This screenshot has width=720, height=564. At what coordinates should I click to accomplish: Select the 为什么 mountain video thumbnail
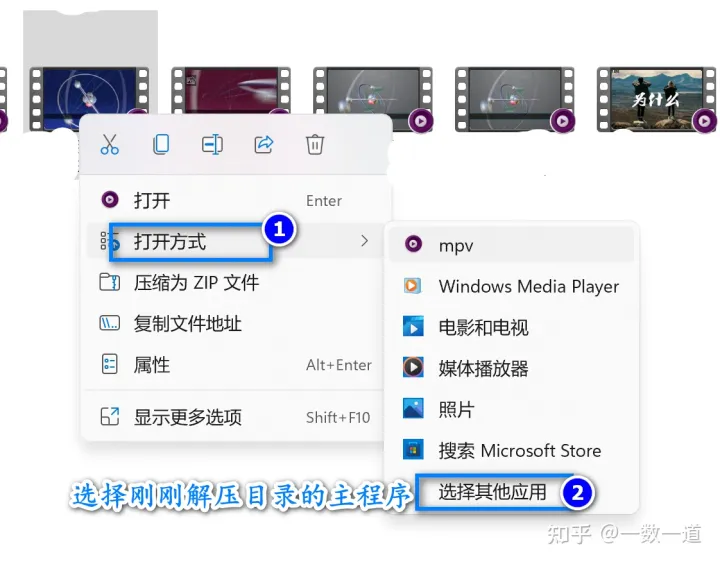pyautogui.click(x=657, y=99)
